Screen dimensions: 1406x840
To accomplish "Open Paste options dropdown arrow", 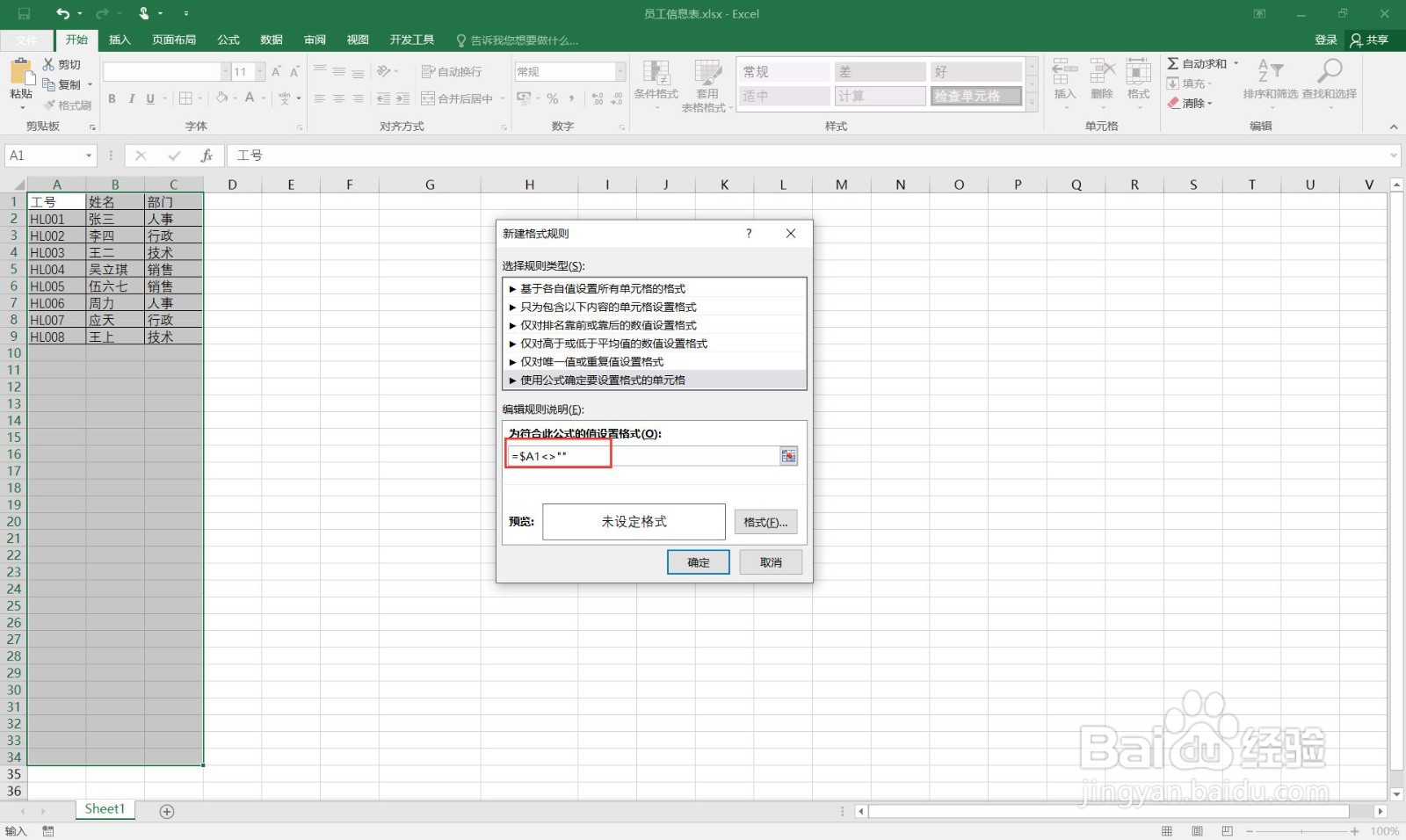I will point(21,106).
